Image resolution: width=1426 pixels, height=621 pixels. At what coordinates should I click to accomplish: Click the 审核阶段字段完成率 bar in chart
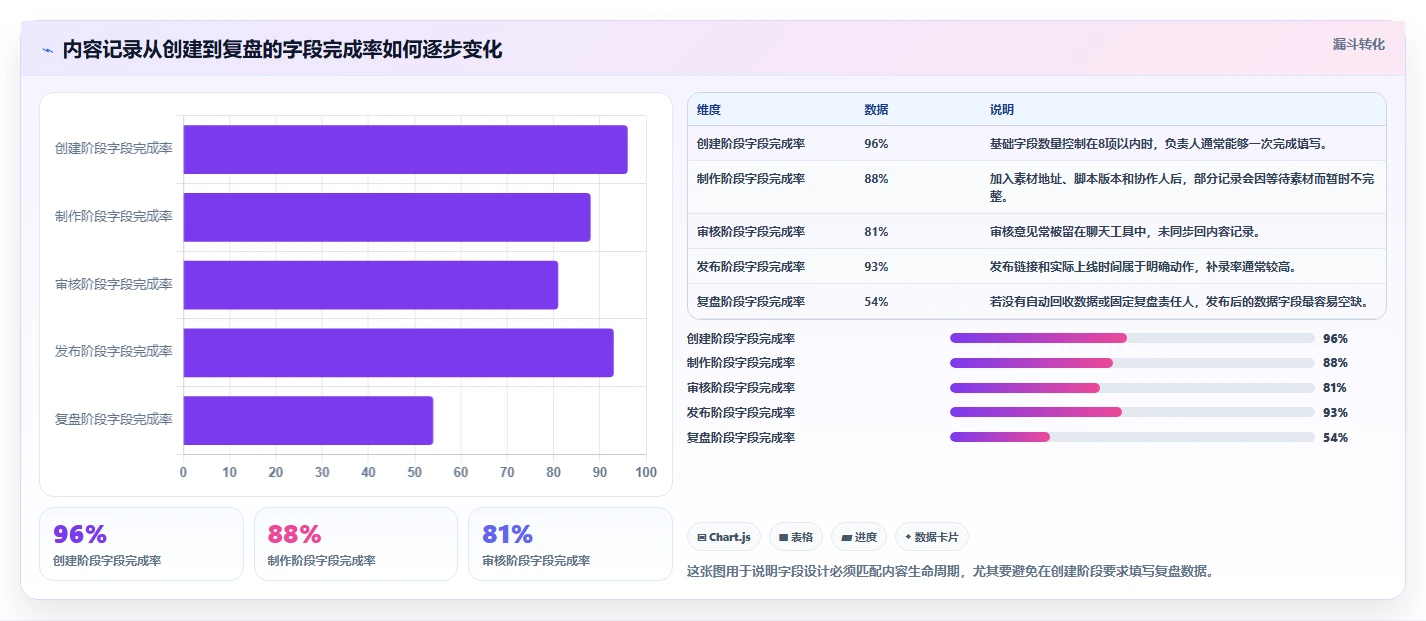(x=370, y=285)
